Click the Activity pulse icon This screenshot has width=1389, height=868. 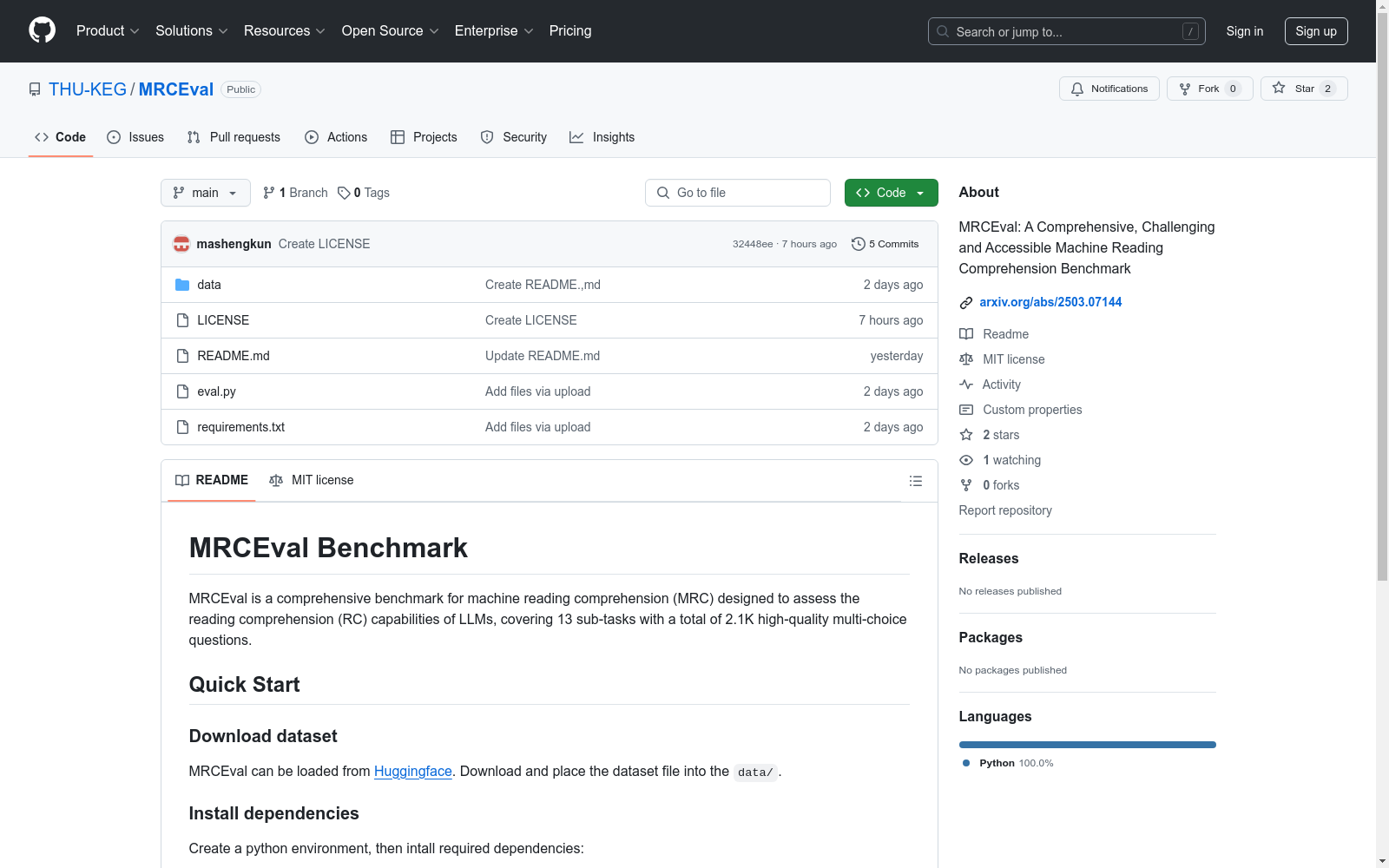pos(966,385)
